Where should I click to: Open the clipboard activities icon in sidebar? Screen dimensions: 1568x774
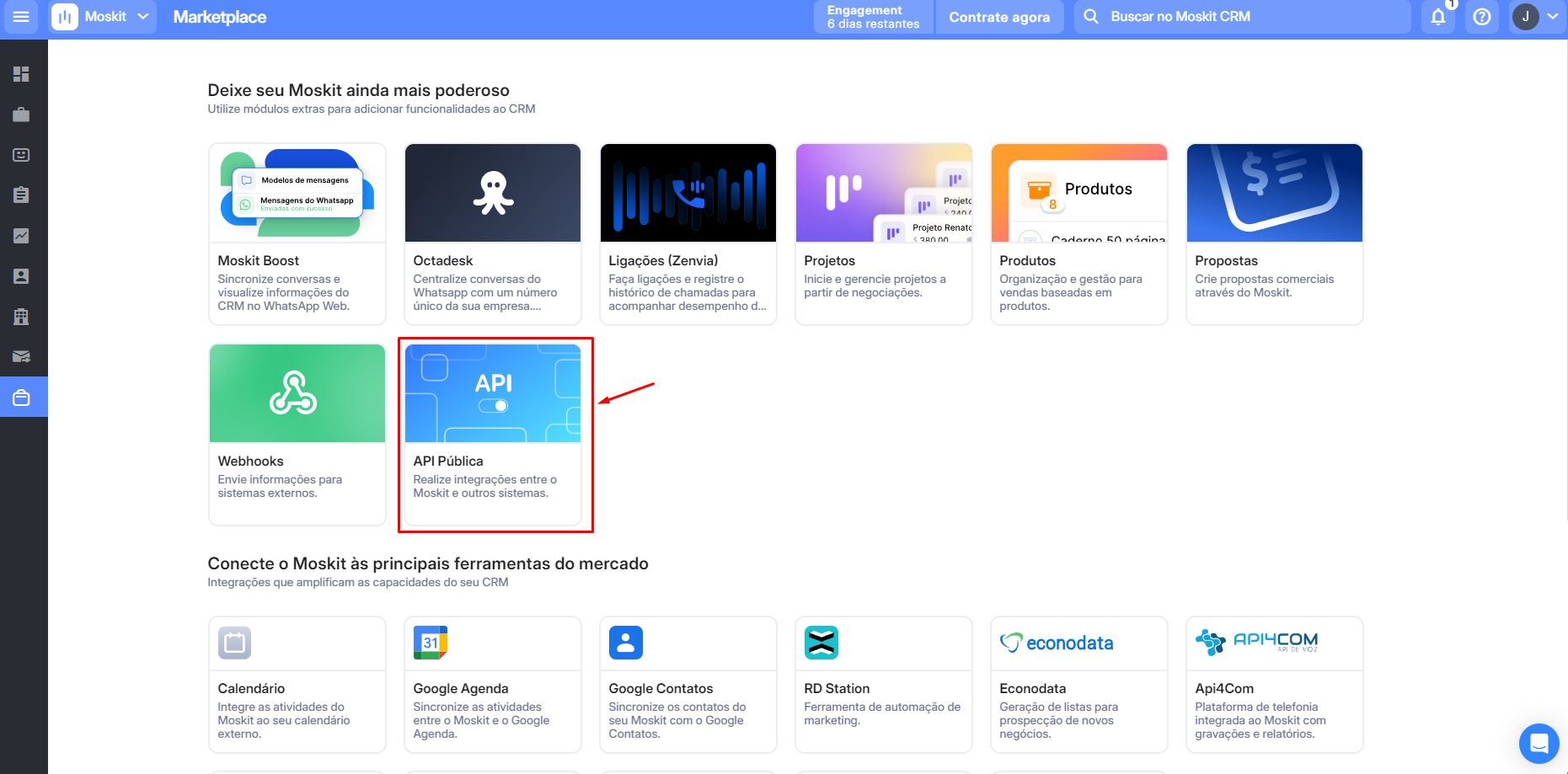(x=21, y=195)
